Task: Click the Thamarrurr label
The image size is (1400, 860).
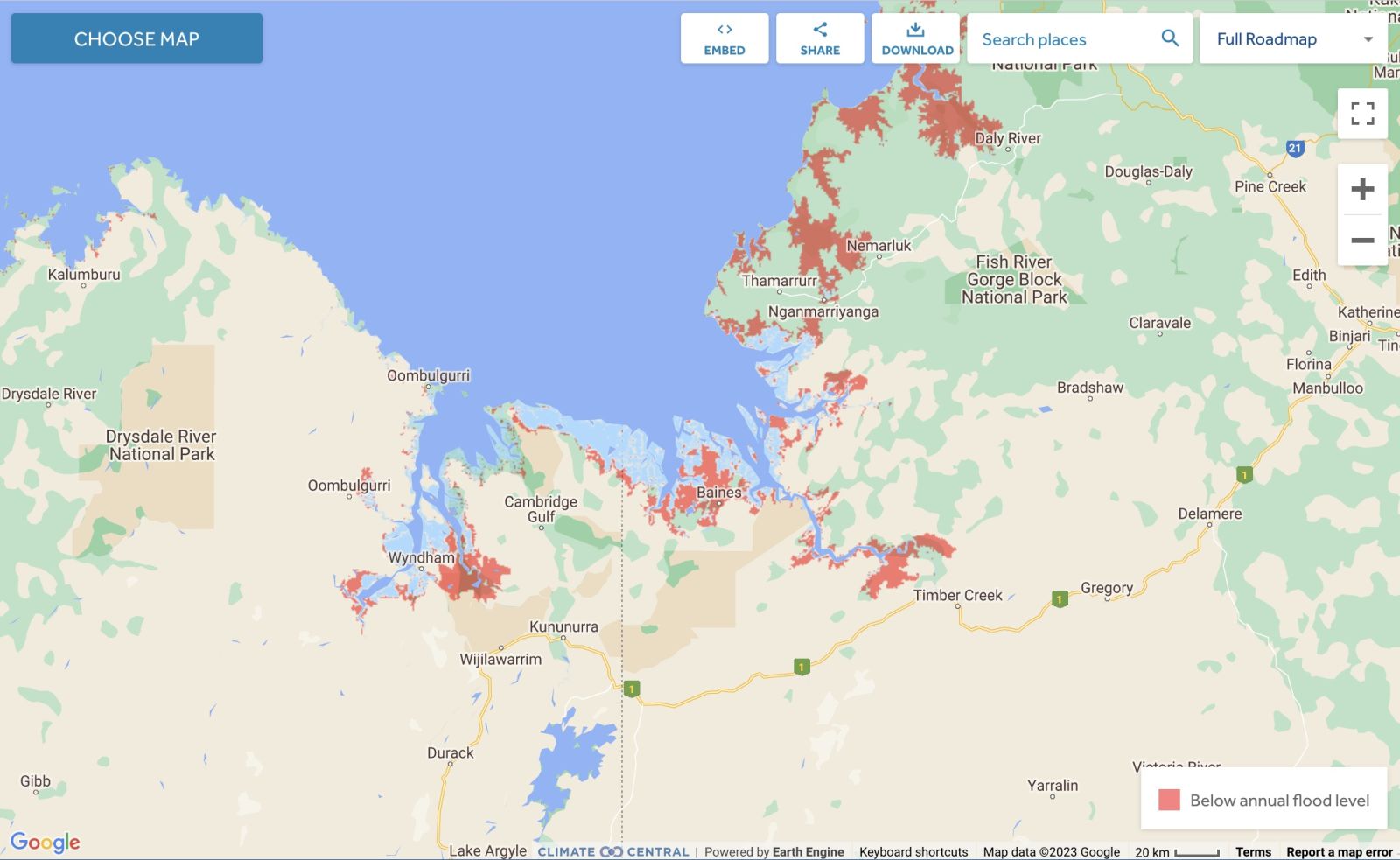Action: pos(779,281)
